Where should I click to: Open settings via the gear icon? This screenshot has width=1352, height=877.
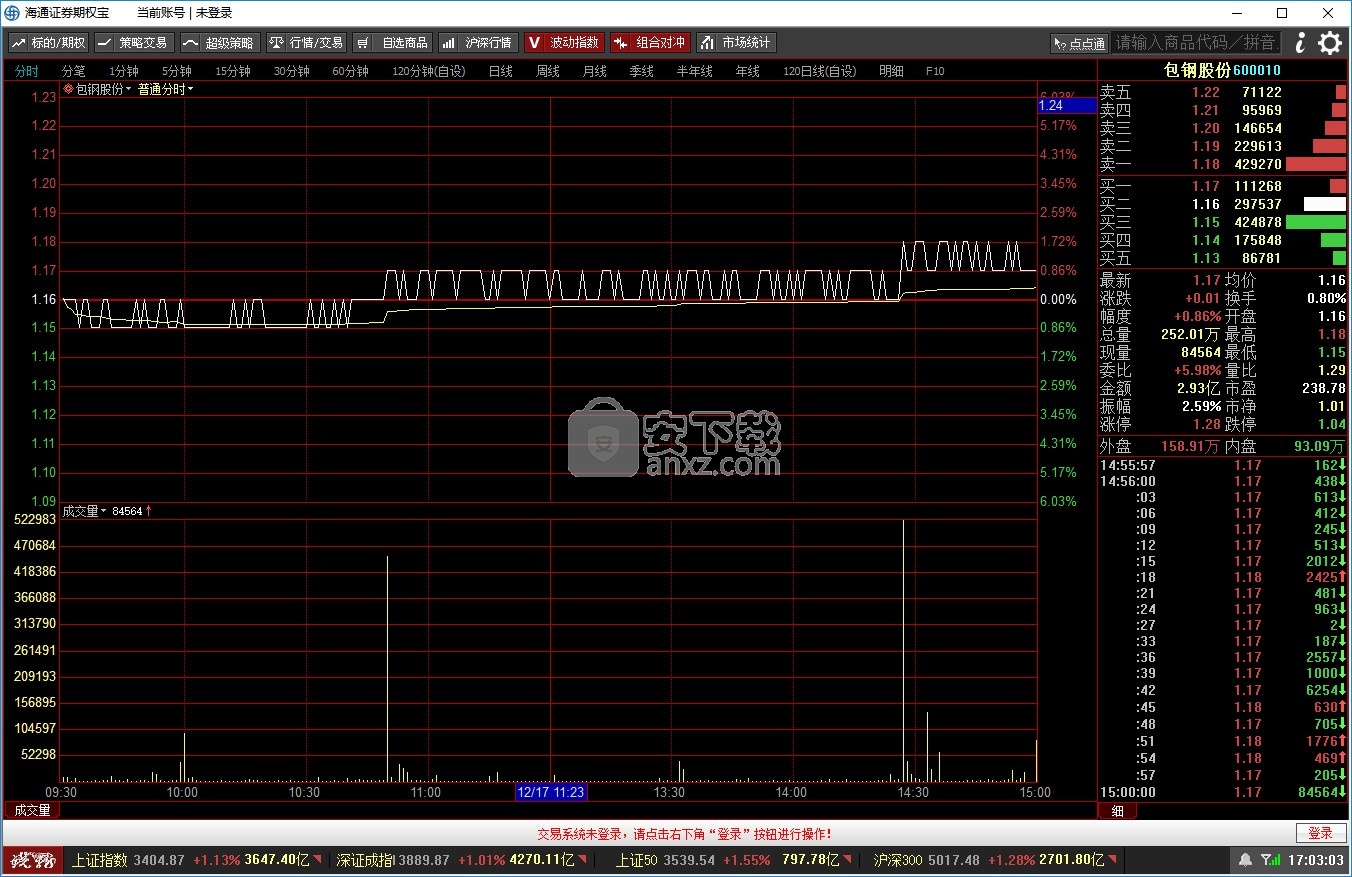tap(1329, 43)
